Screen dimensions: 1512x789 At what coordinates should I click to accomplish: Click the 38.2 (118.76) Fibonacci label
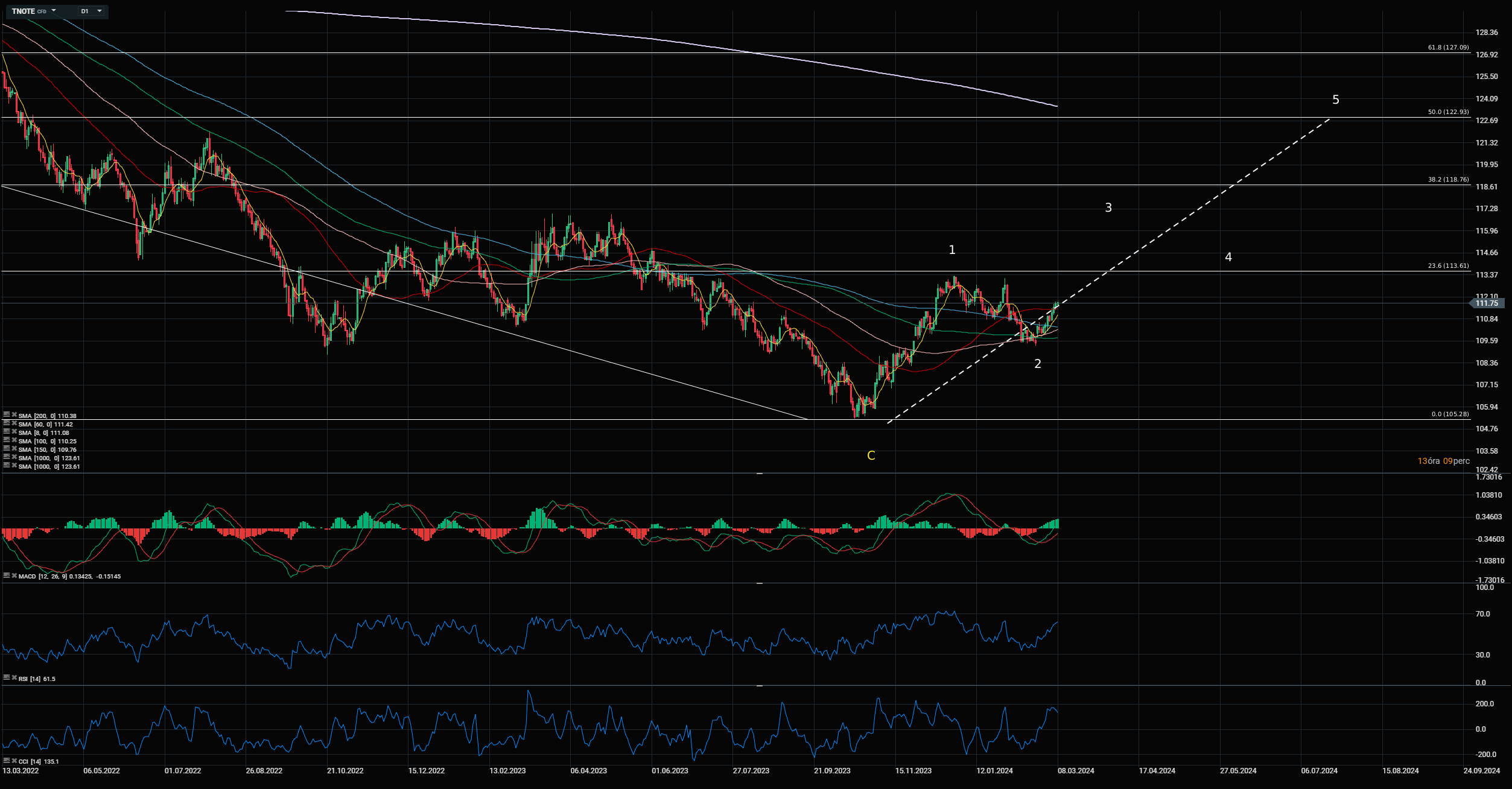pyautogui.click(x=1448, y=179)
